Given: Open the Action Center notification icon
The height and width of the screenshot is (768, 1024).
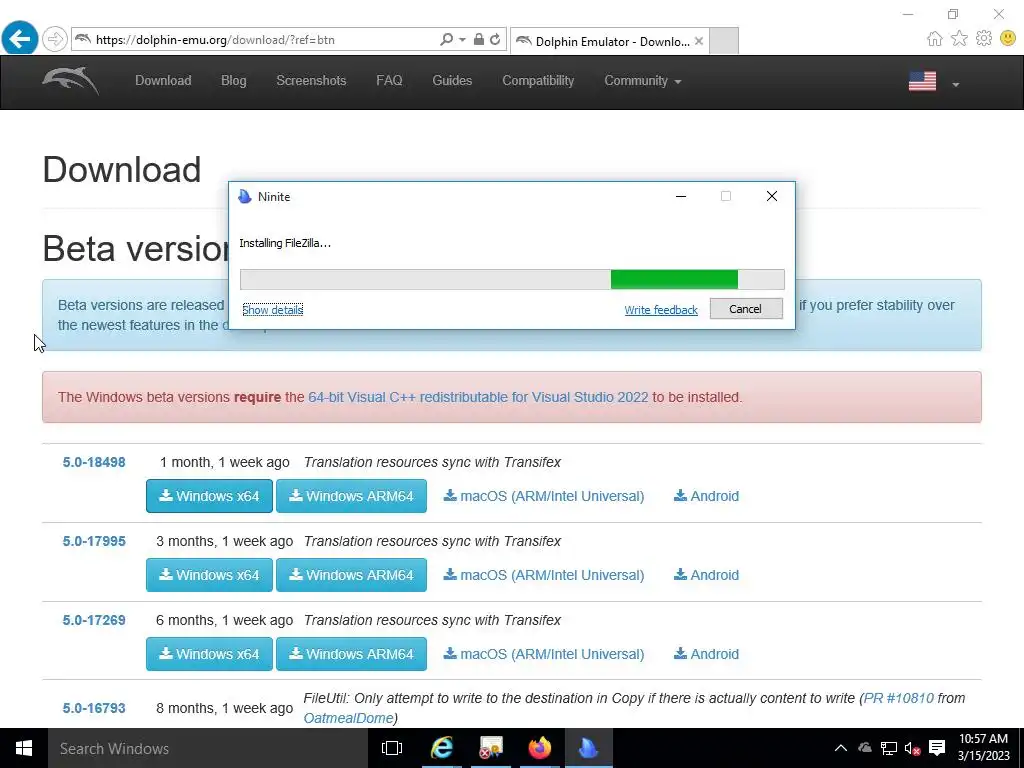Looking at the screenshot, I should [x=937, y=748].
